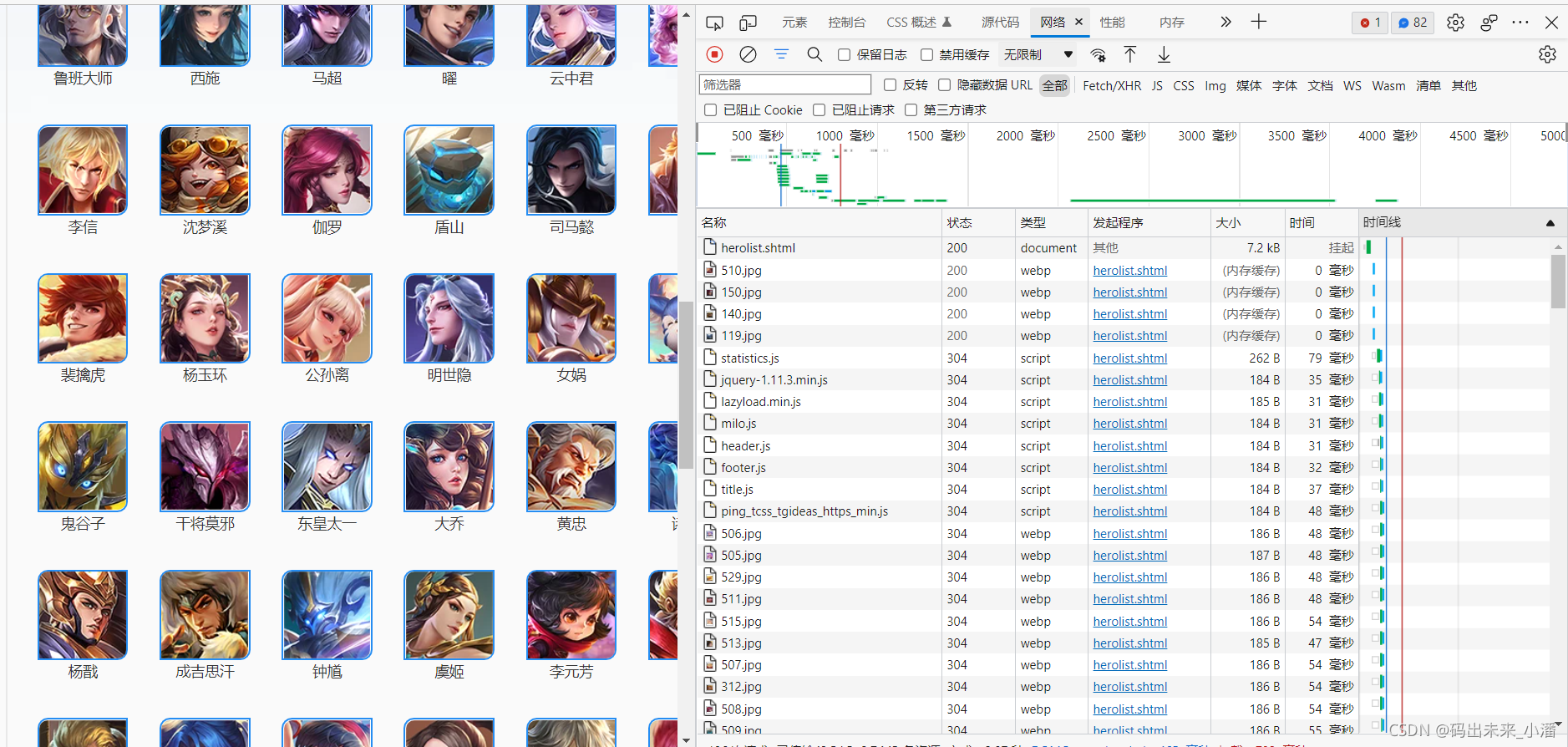
Task: Switch to 控制台 tab
Action: coord(847,23)
